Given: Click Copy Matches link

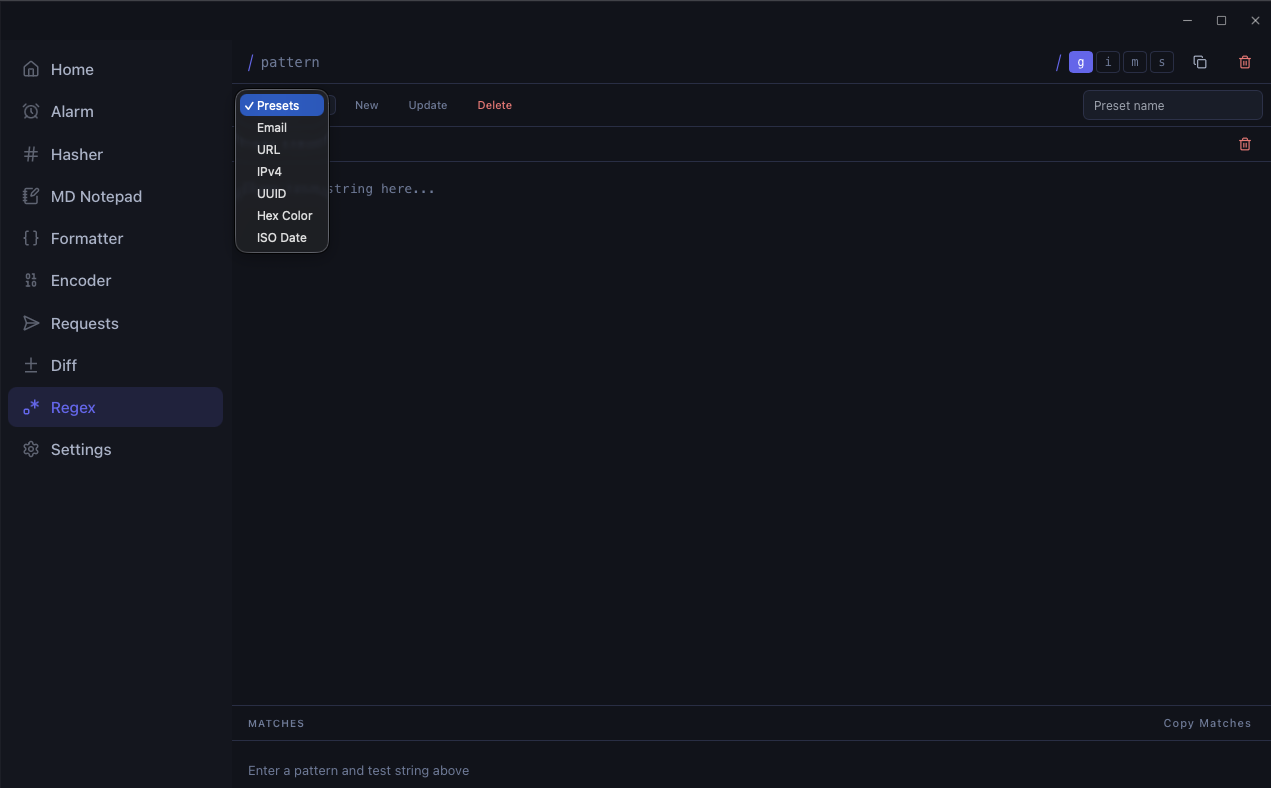Looking at the screenshot, I should point(1206,723).
